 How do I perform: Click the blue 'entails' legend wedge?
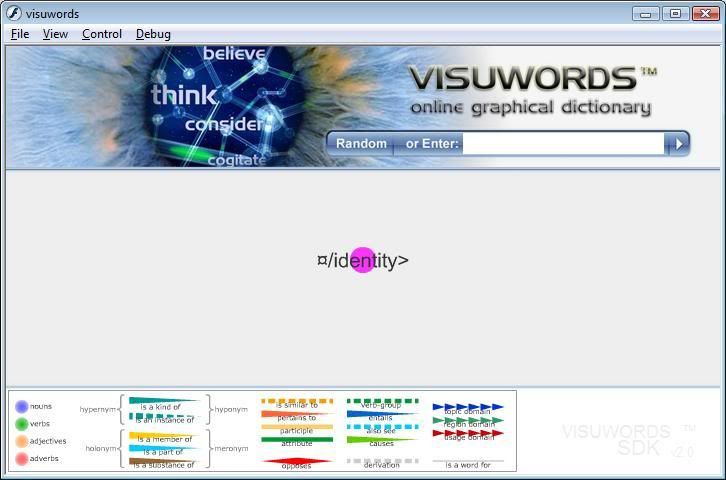(x=382, y=414)
